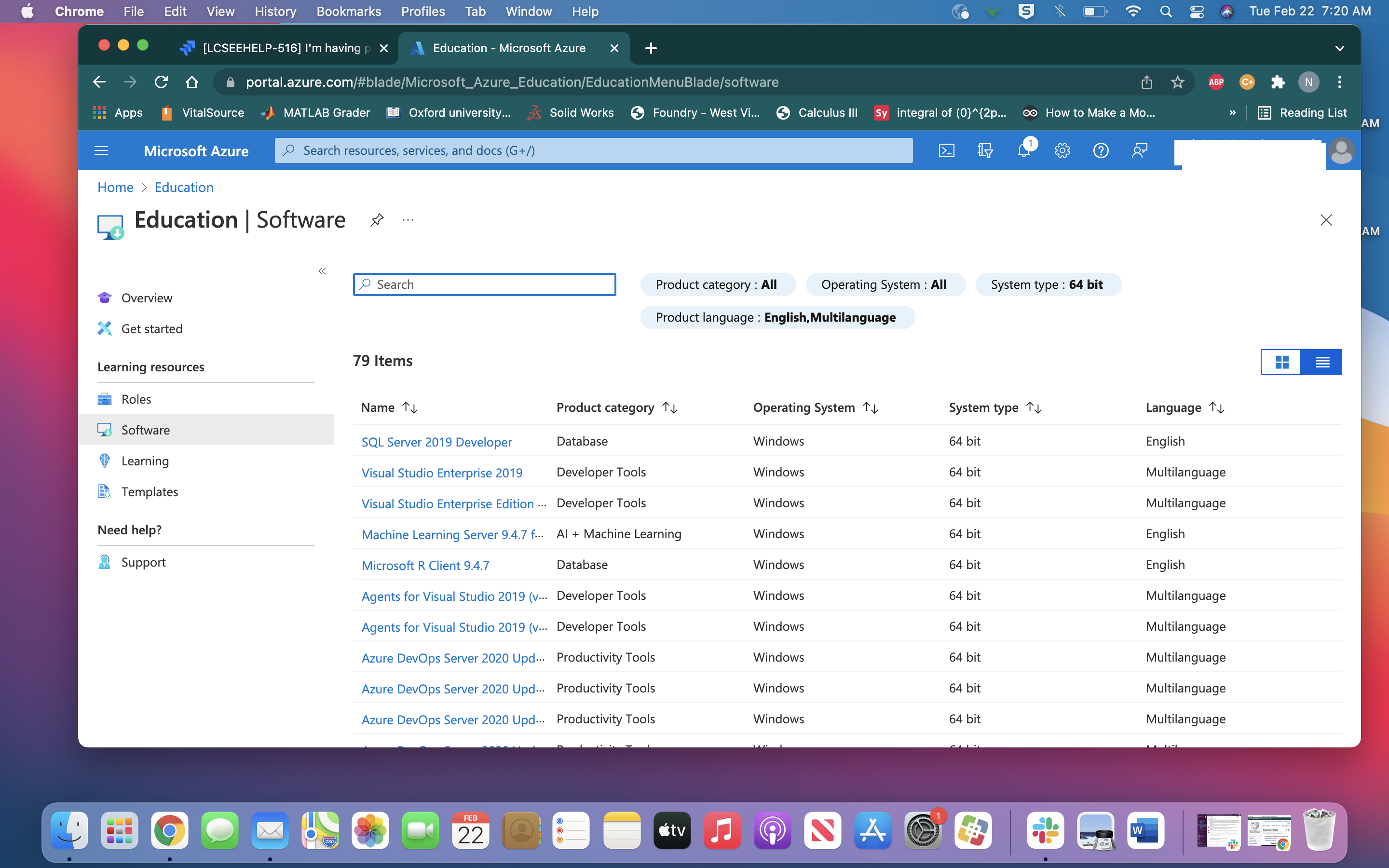Open Directories and subscriptions filter icon
The width and height of the screenshot is (1389, 868).
point(985,150)
